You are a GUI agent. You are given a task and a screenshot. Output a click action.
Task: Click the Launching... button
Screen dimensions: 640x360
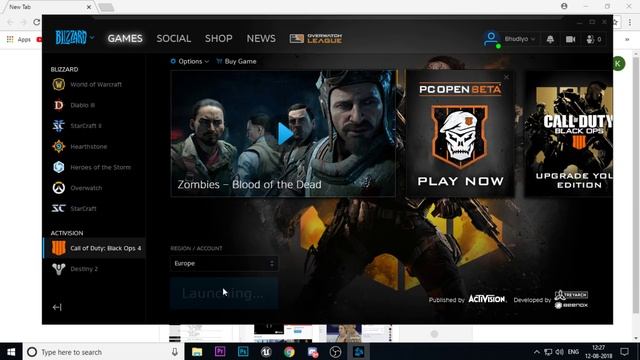pos(224,293)
